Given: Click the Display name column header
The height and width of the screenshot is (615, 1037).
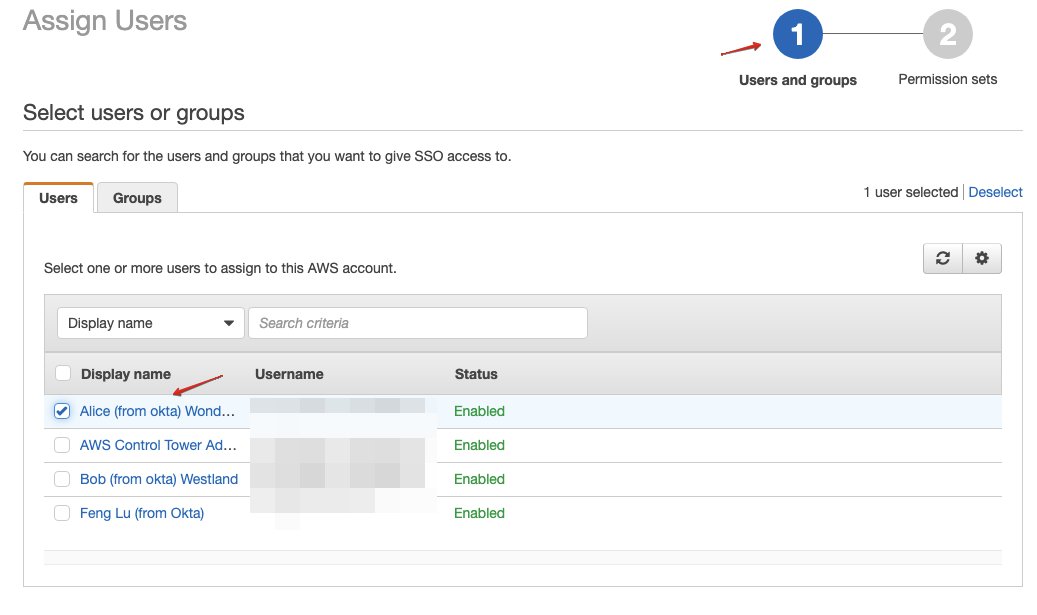Looking at the screenshot, I should [126, 374].
